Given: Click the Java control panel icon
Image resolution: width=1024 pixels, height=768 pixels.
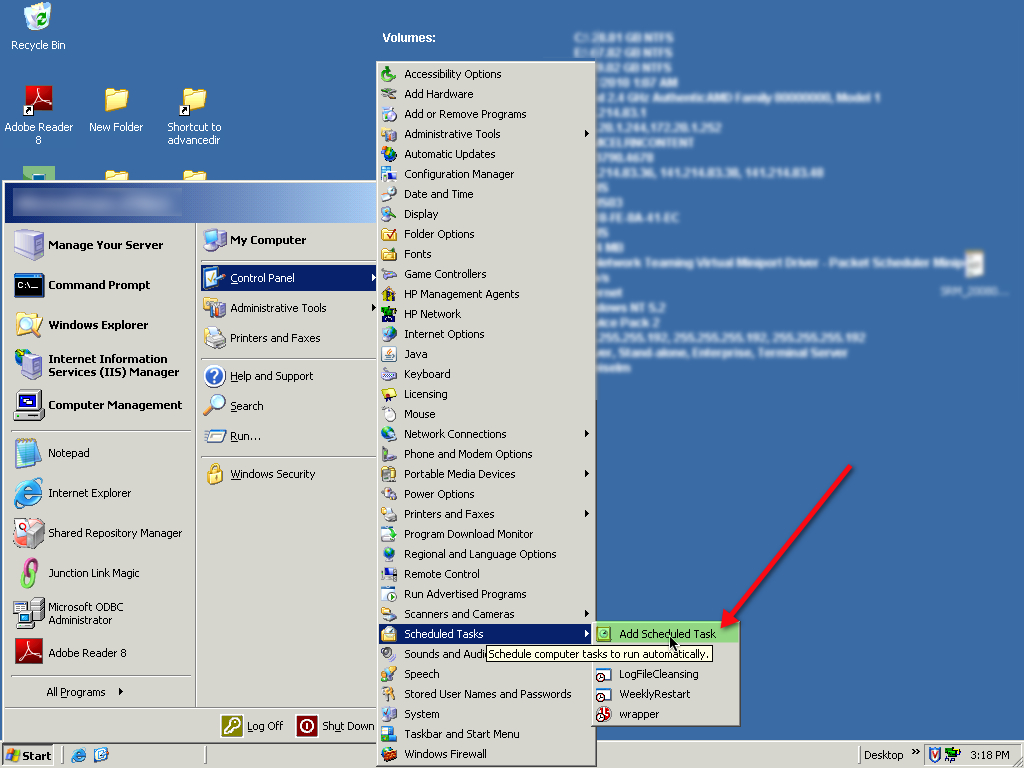Looking at the screenshot, I should coord(389,354).
